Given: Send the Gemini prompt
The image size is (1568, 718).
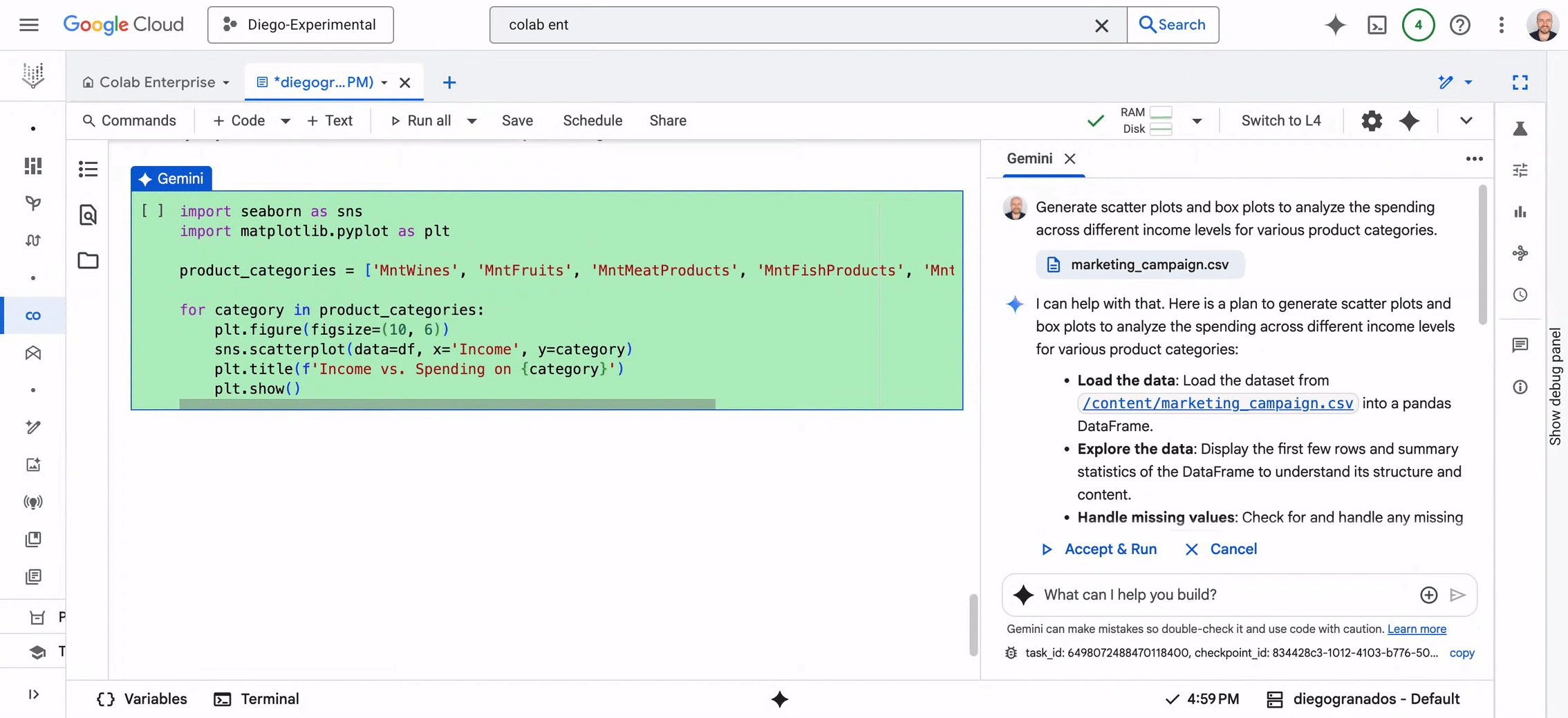Looking at the screenshot, I should coord(1457,595).
